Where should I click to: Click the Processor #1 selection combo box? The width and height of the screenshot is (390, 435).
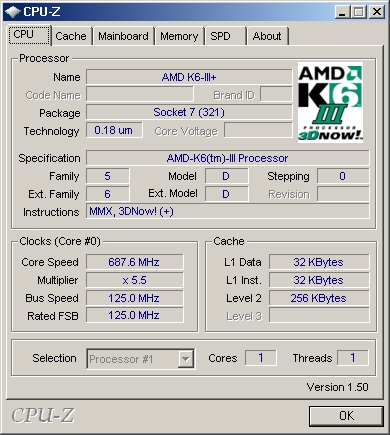click(x=141, y=359)
